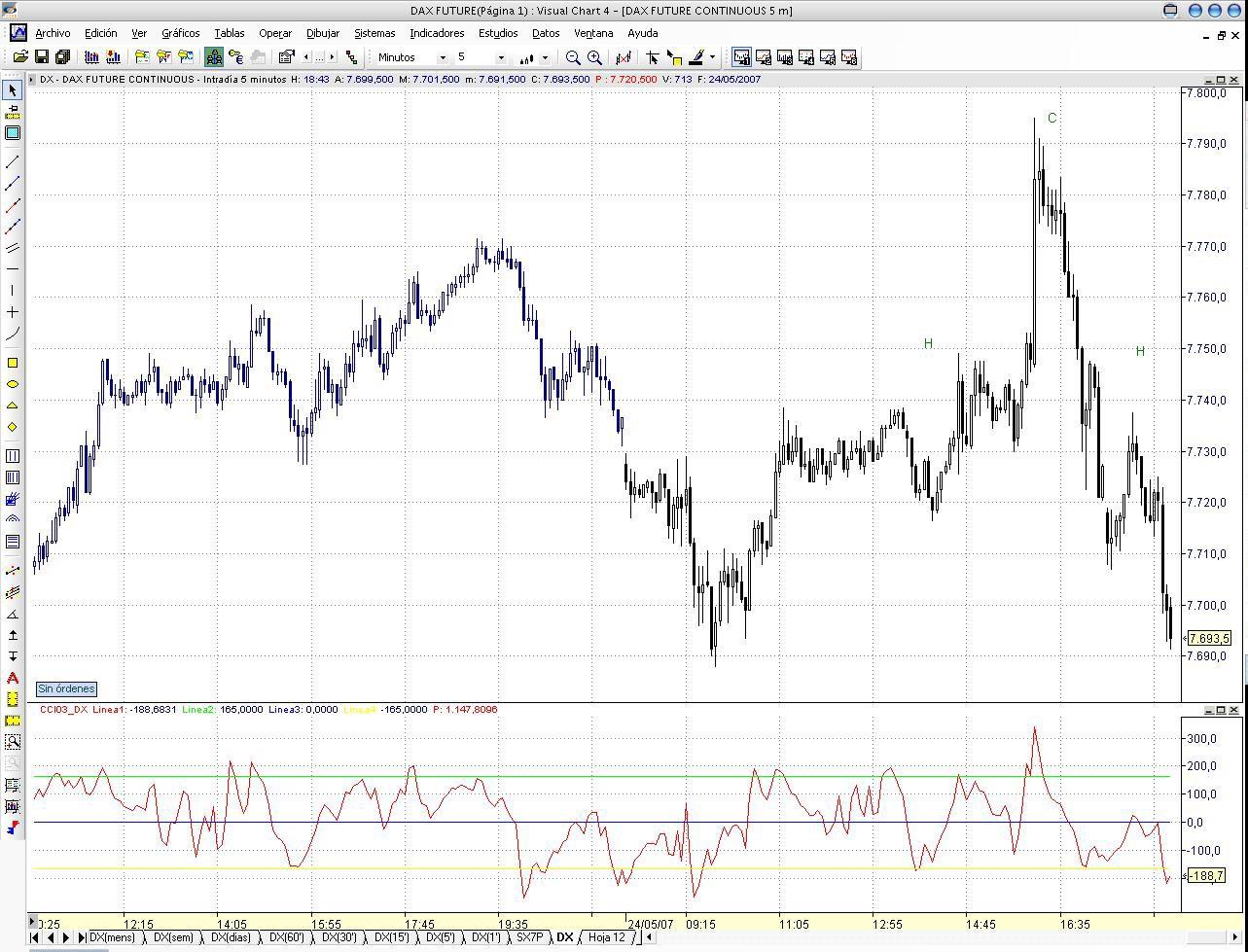This screenshot has height=952, width=1248.
Task: Toggle the third window layout button
Action: [785, 57]
